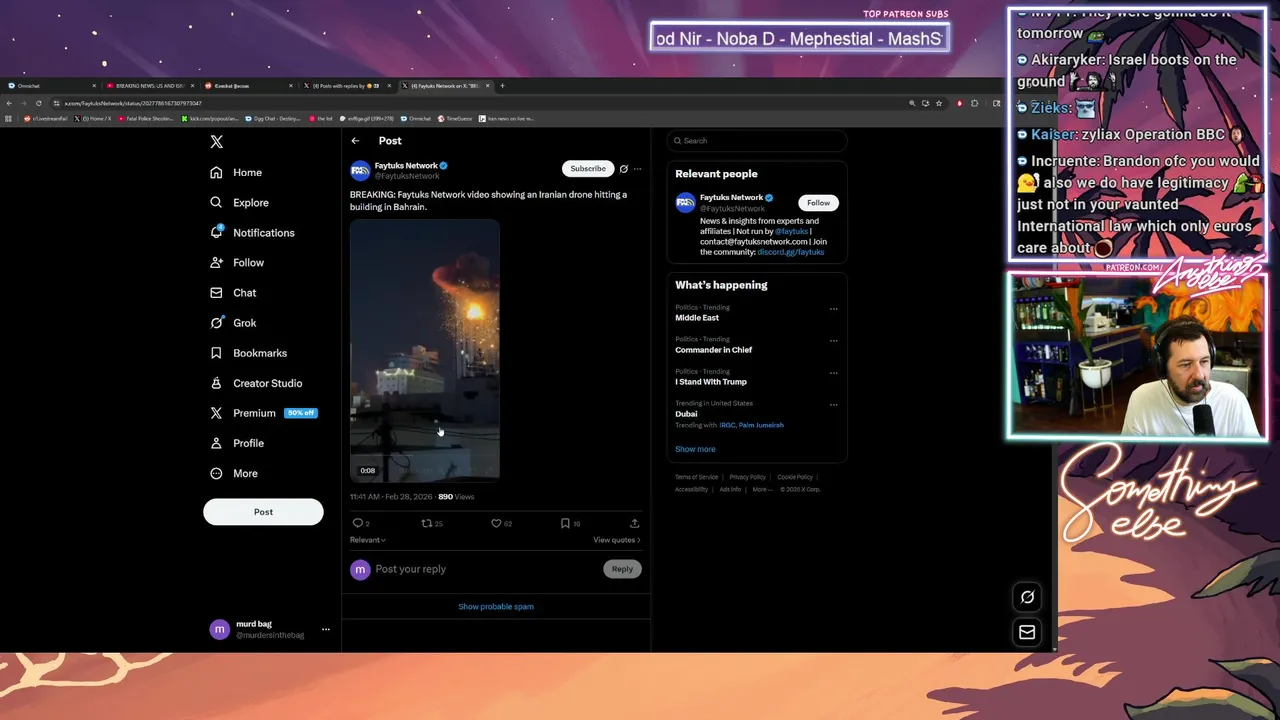Viewport: 1280px width, 720px height.
Task: Open the Dubai trending topic
Action: [x=686, y=414]
